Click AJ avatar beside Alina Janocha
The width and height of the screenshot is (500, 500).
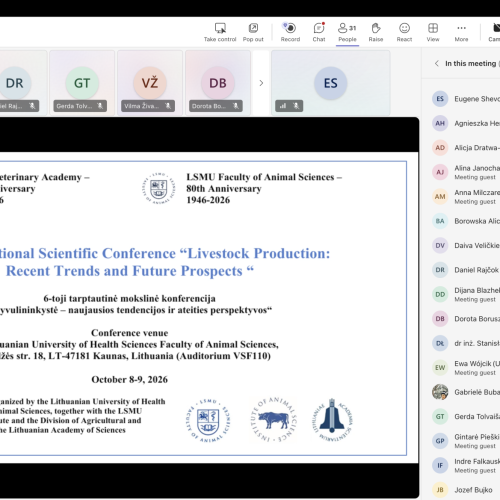pyautogui.click(x=440, y=172)
